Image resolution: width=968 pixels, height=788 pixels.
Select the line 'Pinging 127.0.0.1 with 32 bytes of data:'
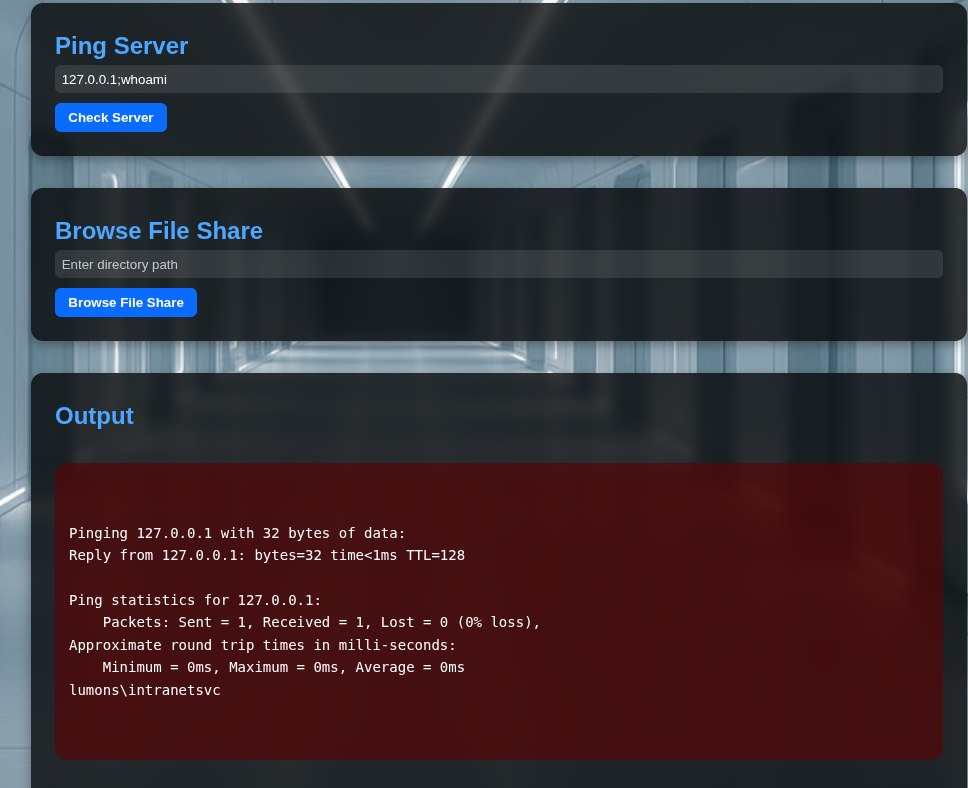click(x=237, y=533)
